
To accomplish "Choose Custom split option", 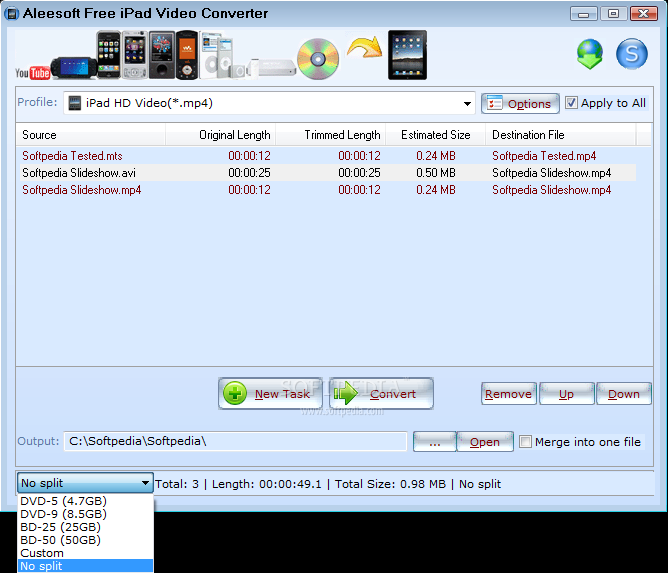I will [x=85, y=553].
